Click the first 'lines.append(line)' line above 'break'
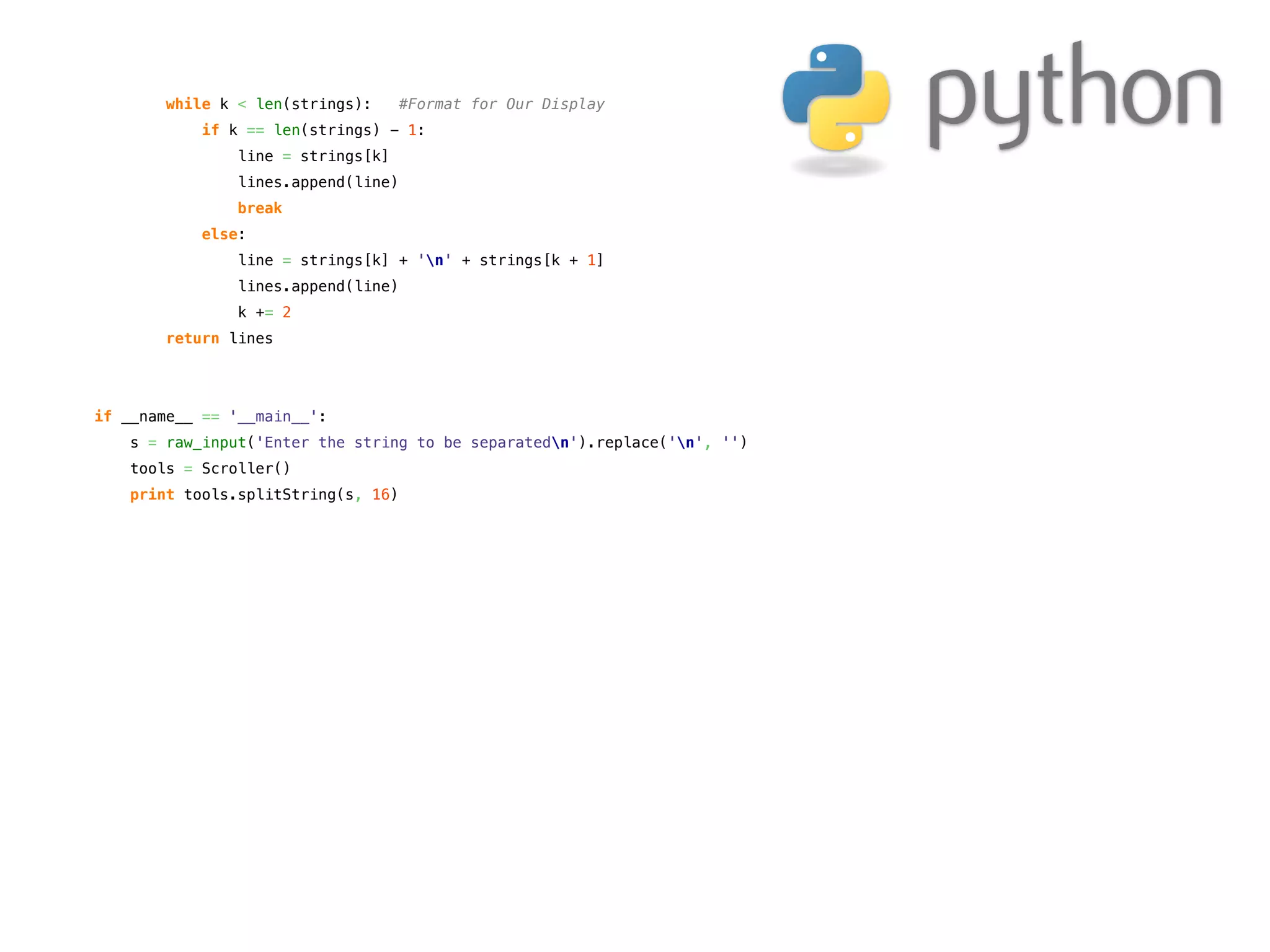 [318, 182]
